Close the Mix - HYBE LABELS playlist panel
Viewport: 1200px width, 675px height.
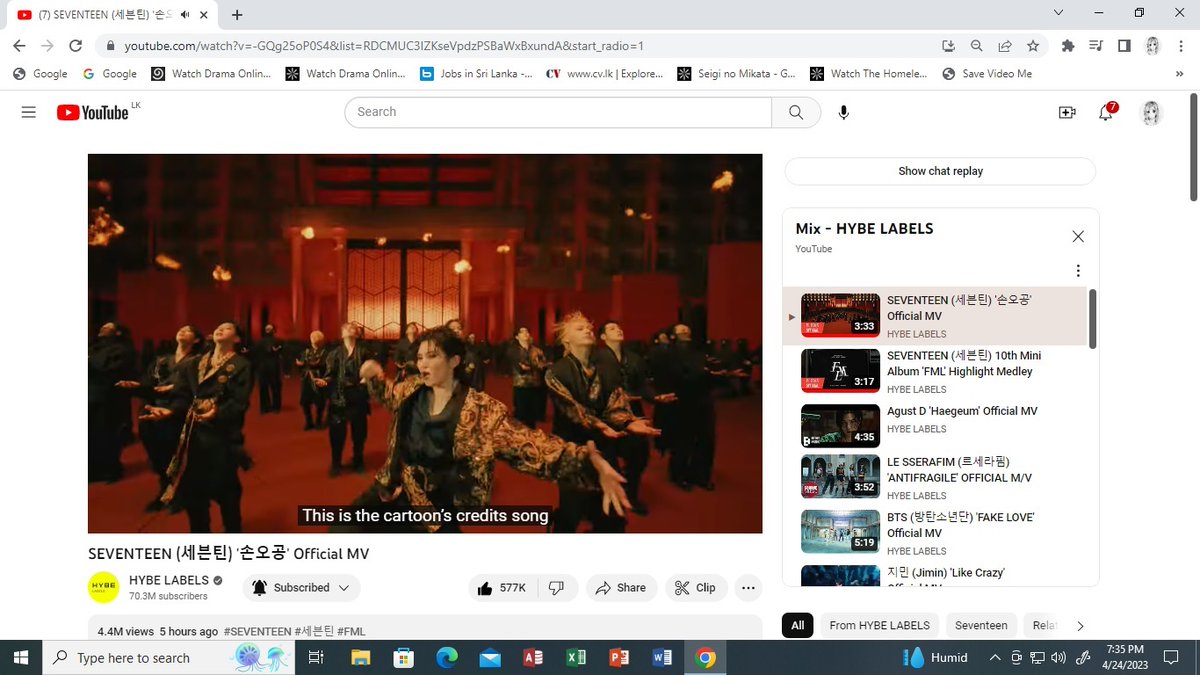pos(1078,237)
